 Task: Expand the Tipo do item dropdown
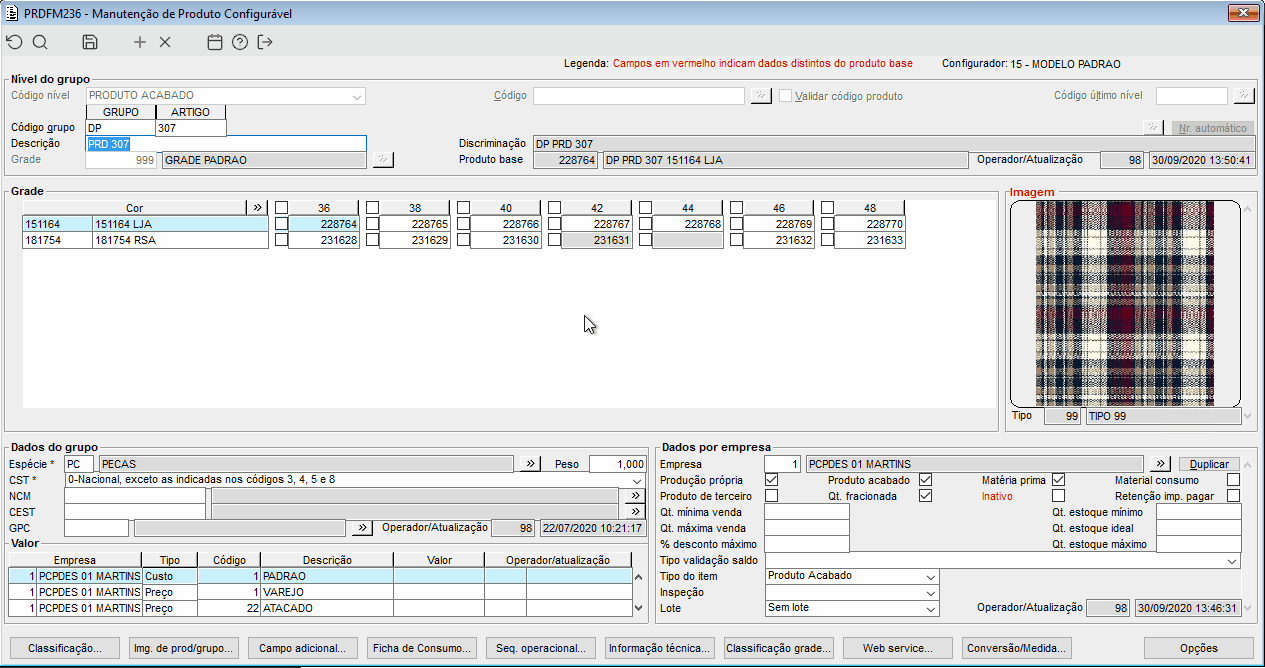(x=931, y=577)
